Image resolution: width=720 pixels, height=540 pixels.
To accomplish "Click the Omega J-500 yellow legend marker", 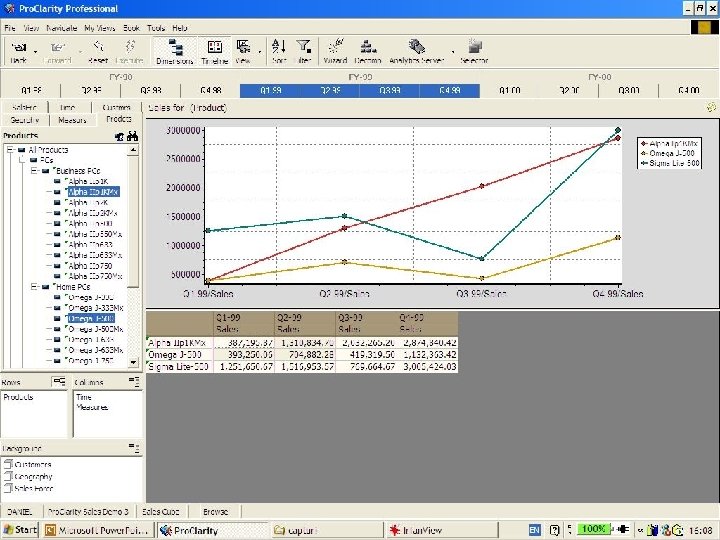I will click(x=644, y=153).
